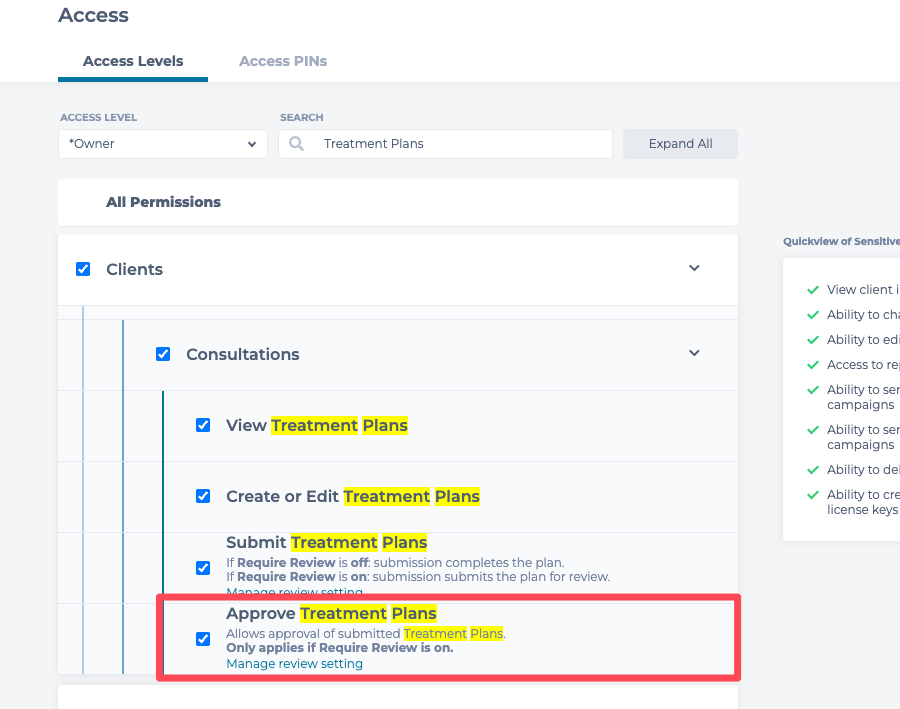
Task: Collapse the Consultations section with its chevron
Action: 694,353
